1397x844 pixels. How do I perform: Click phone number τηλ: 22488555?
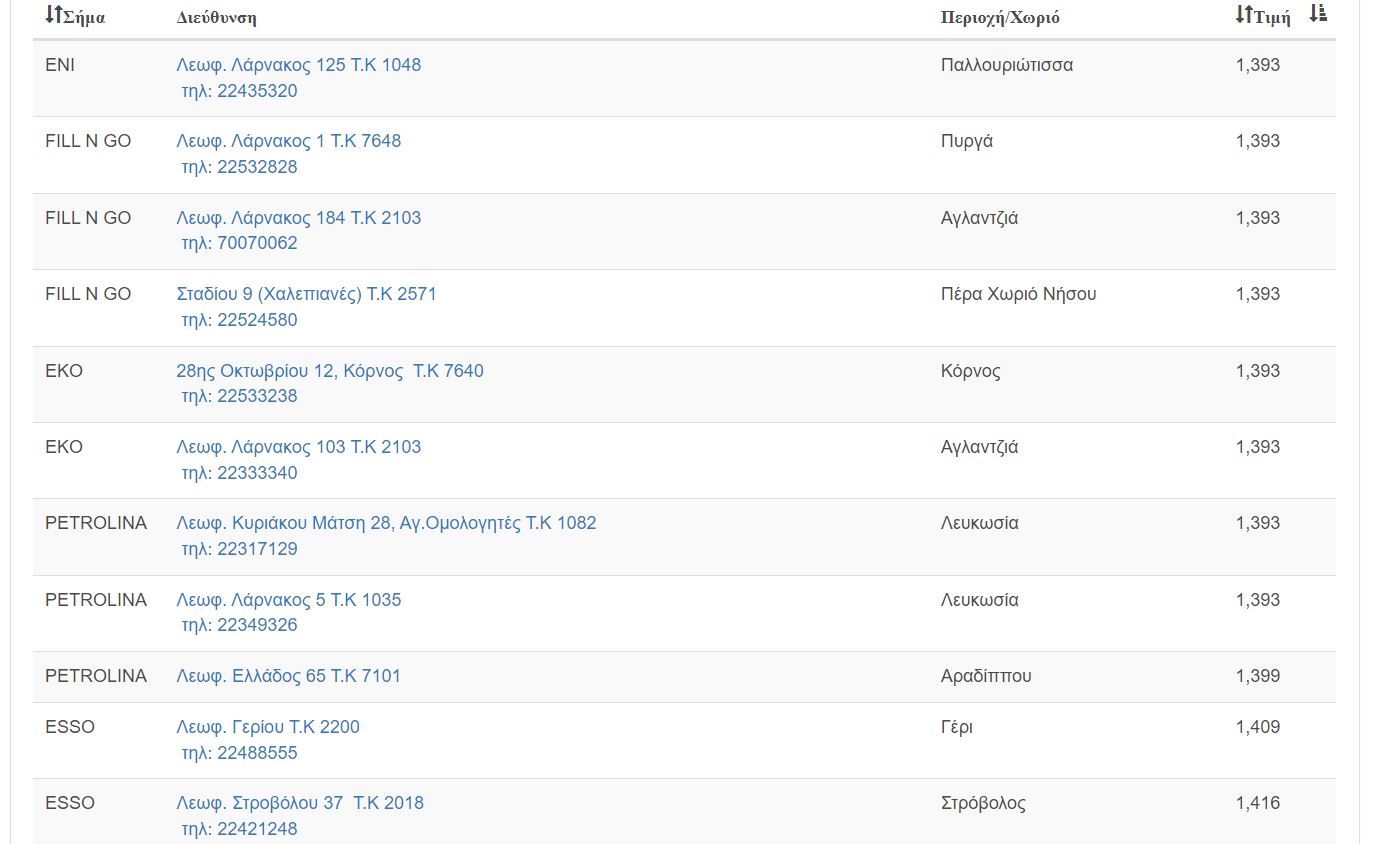point(239,753)
